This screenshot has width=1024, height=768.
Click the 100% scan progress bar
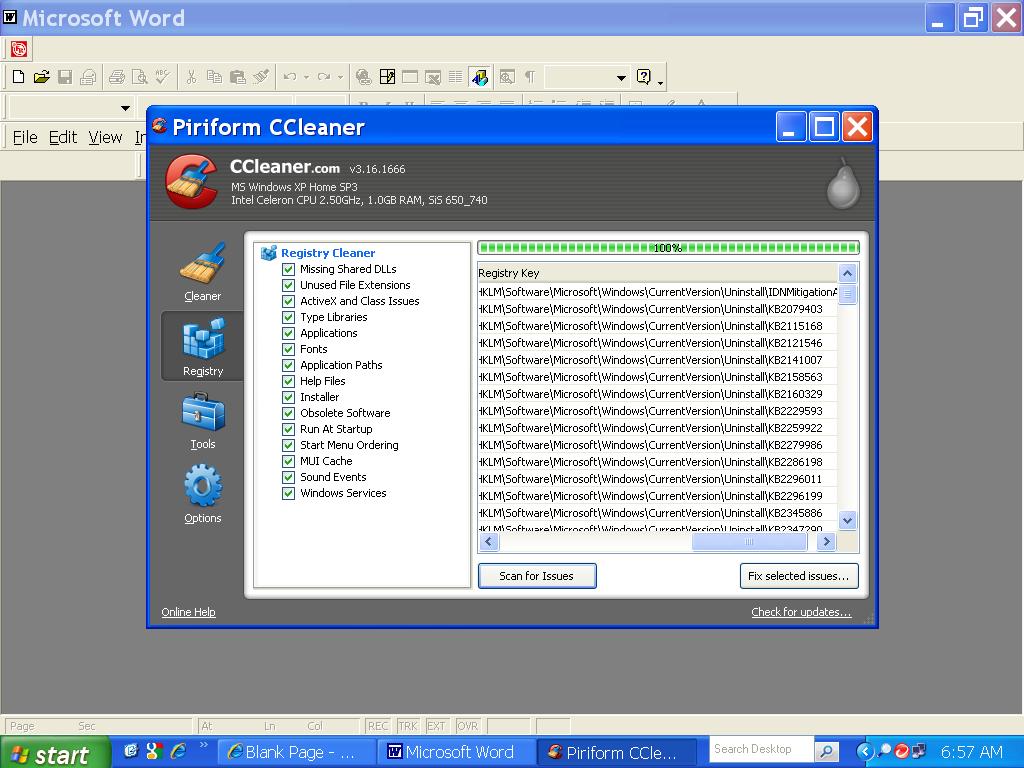click(x=668, y=248)
